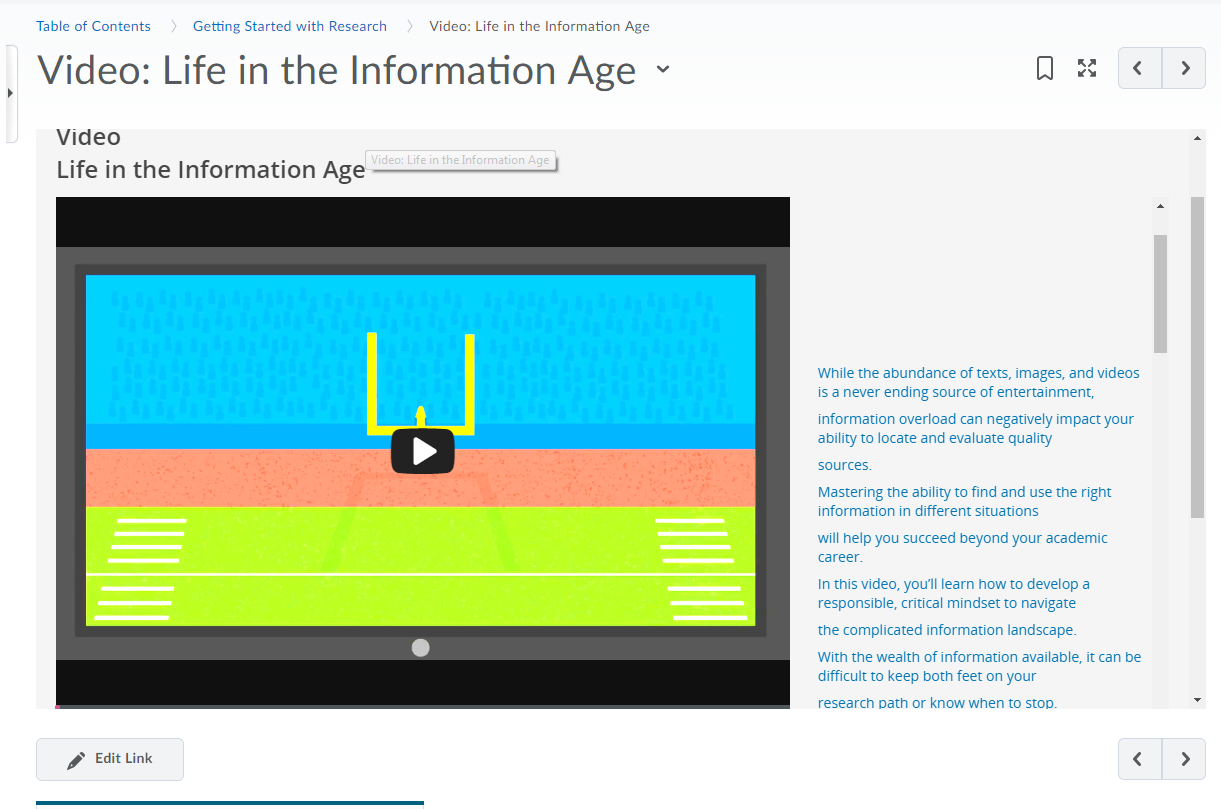Go to previous topic using the top arrow

coord(1139,68)
